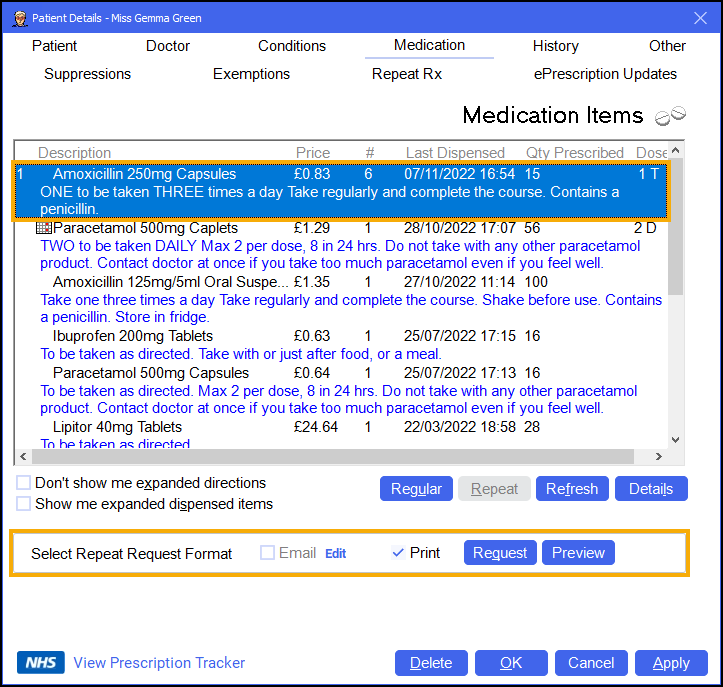Select the Ibuprofen 200mg Tablets row

tap(132, 336)
